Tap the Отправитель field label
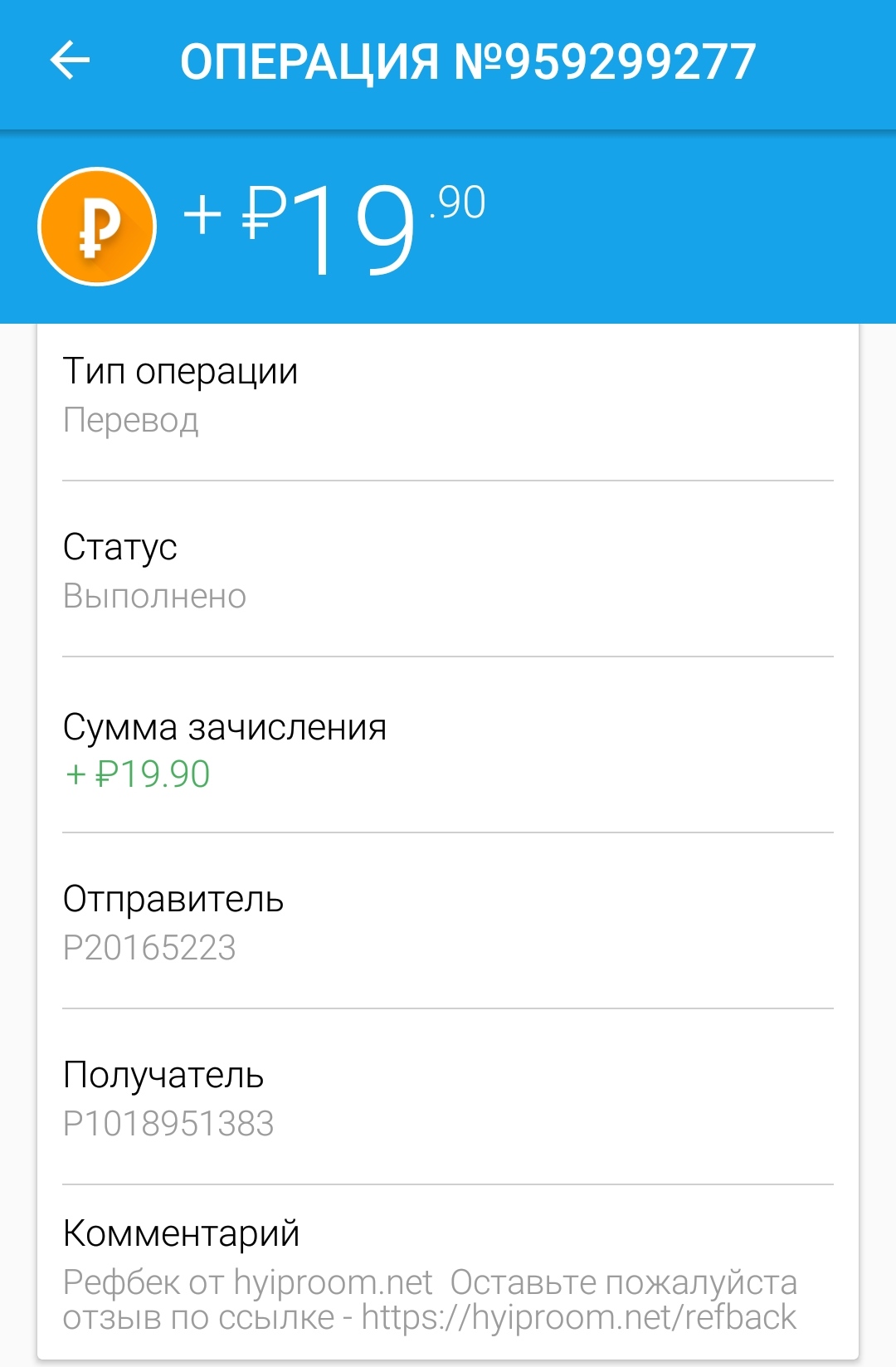Image resolution: width=896 pixels, height=1367 pixels. tap(173, 899)
